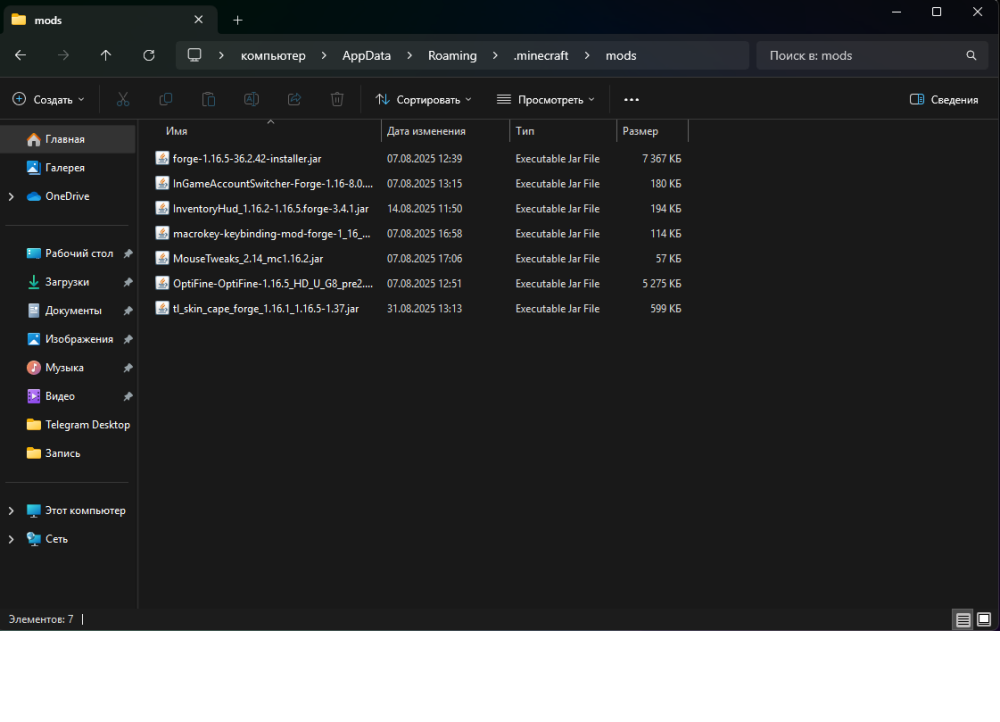Open Изображения in the sidebar
The width and height of the screenshot is (1000, 722).
[x=68, y=339]
